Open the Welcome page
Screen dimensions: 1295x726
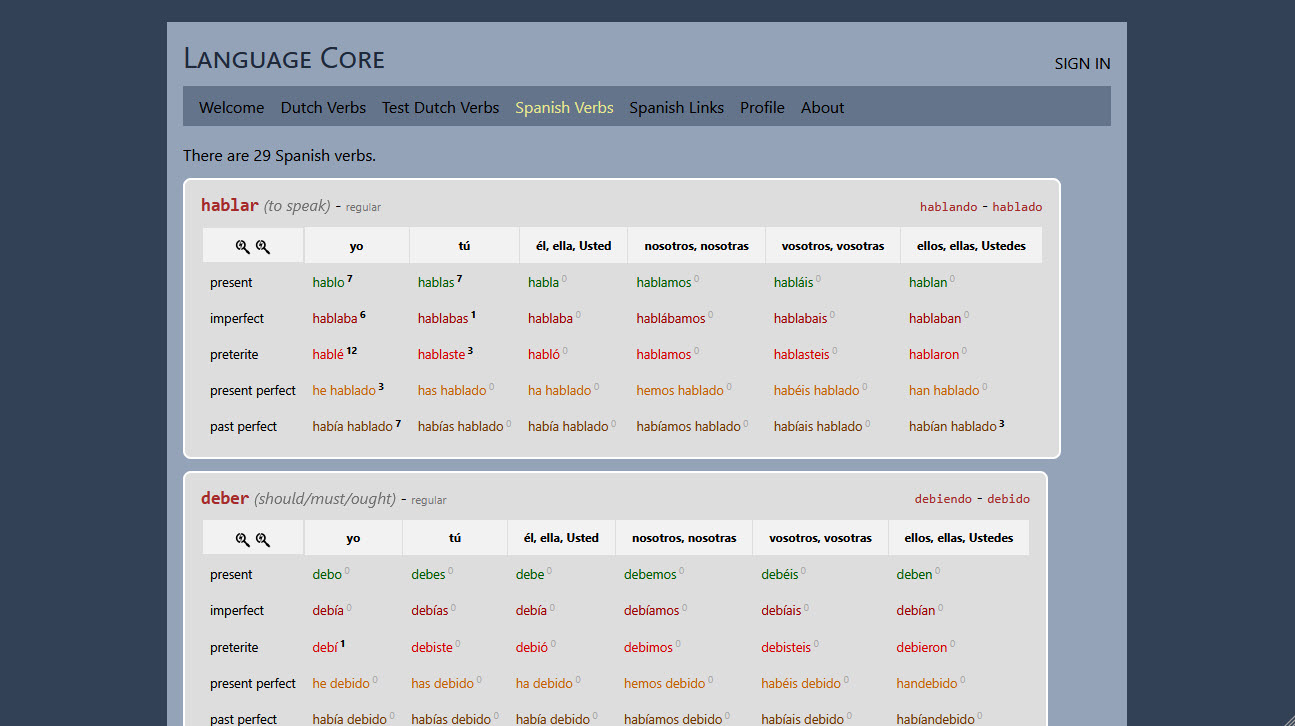(231, 107)
